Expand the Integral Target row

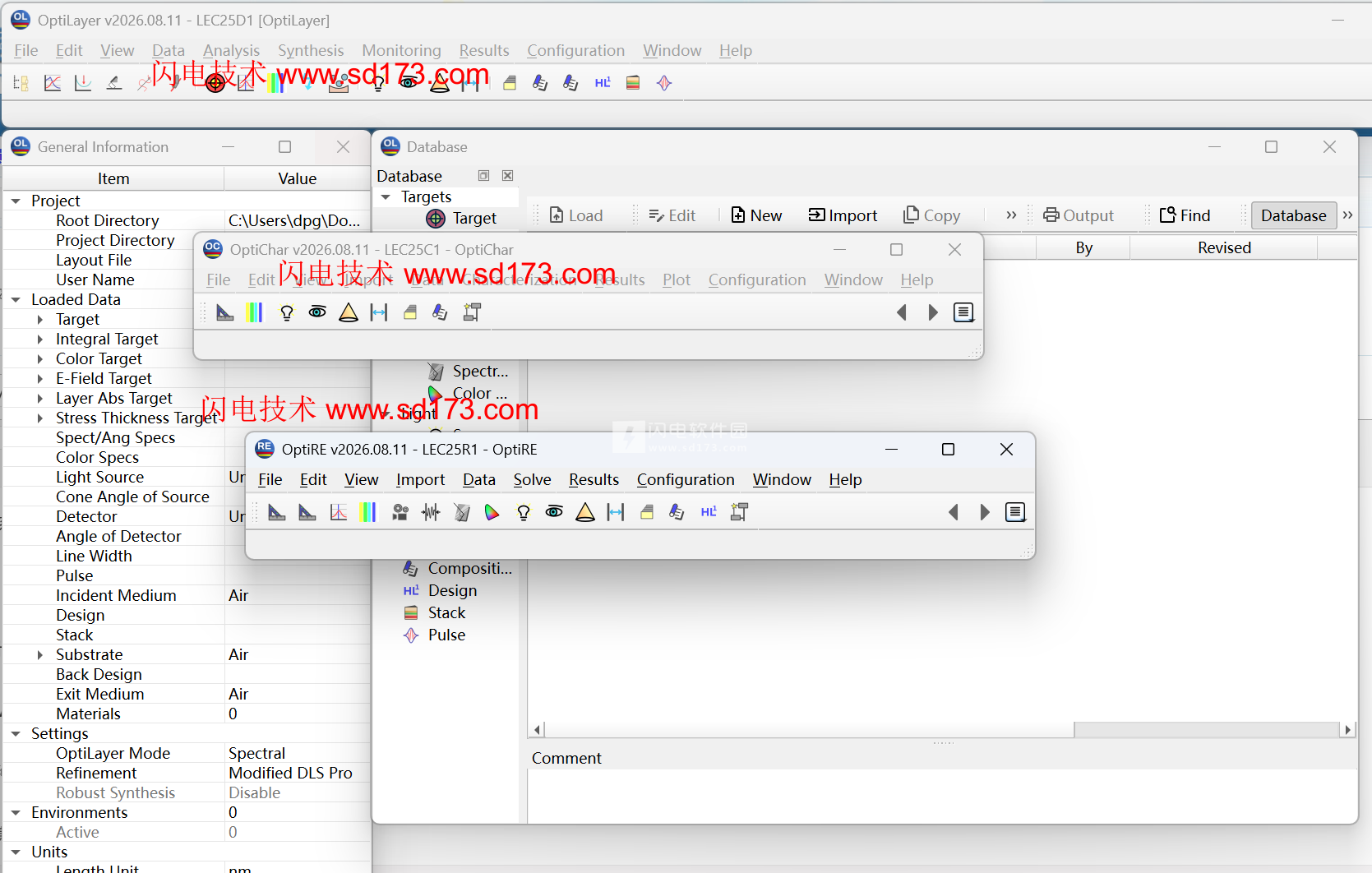coord(39,339)
